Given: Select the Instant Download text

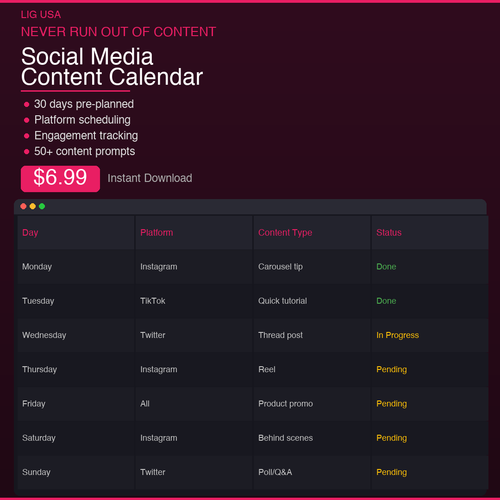Looking at the screenshot, I should (150, 178).
